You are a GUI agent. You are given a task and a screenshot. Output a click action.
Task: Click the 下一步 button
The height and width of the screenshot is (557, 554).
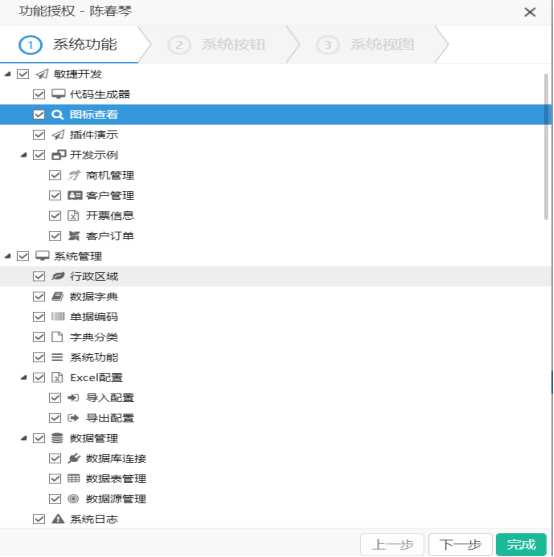pyautogui.click(x=460, y=544)
